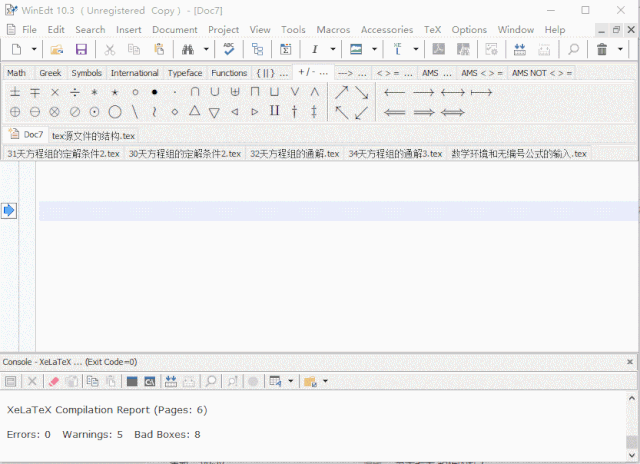Switch to the Greek symbols tab
The image size is (640, 464).
click(x=50, y=73)
